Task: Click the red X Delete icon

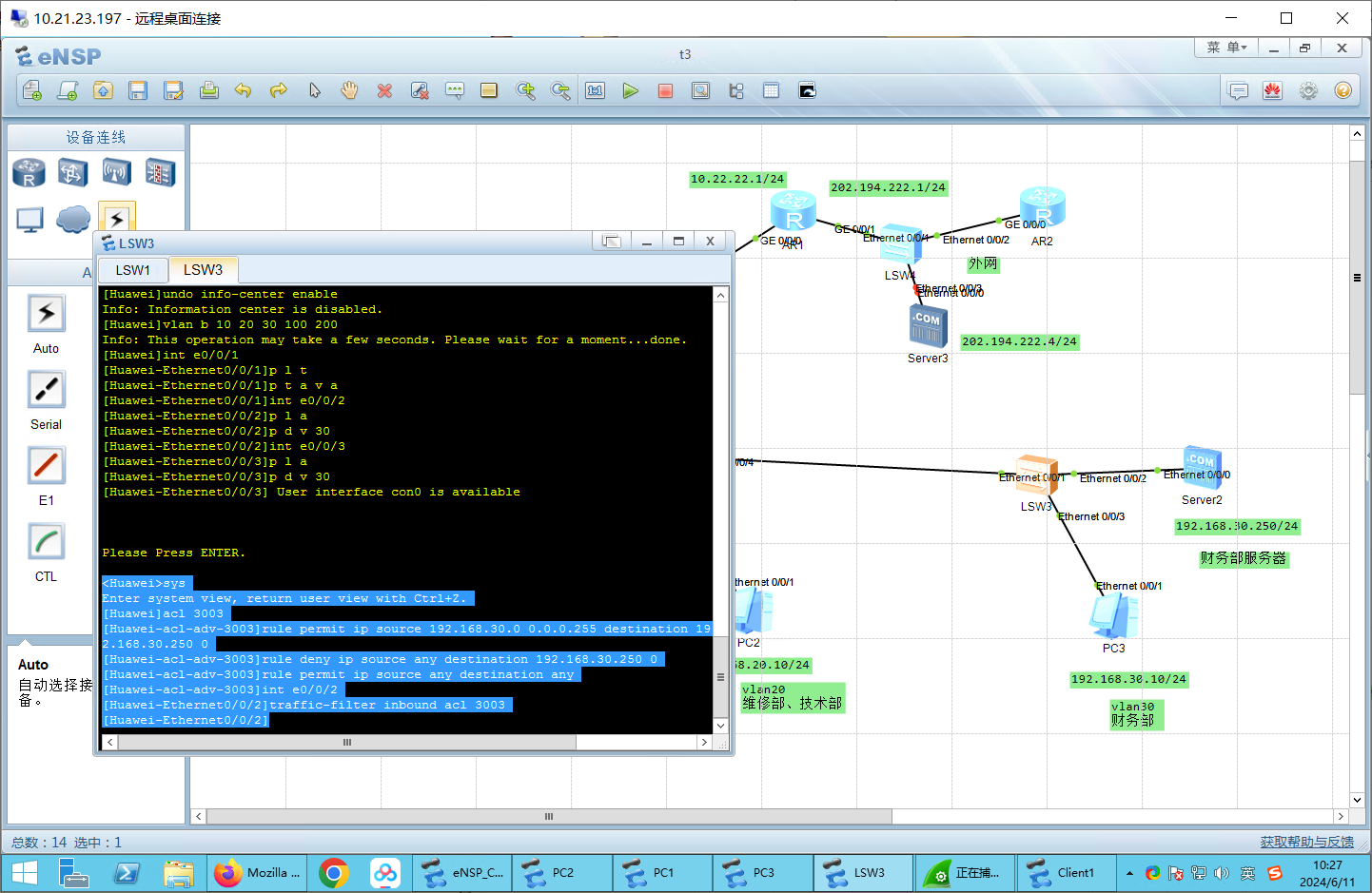Action: pyautogui.click(x=384, y=90)
